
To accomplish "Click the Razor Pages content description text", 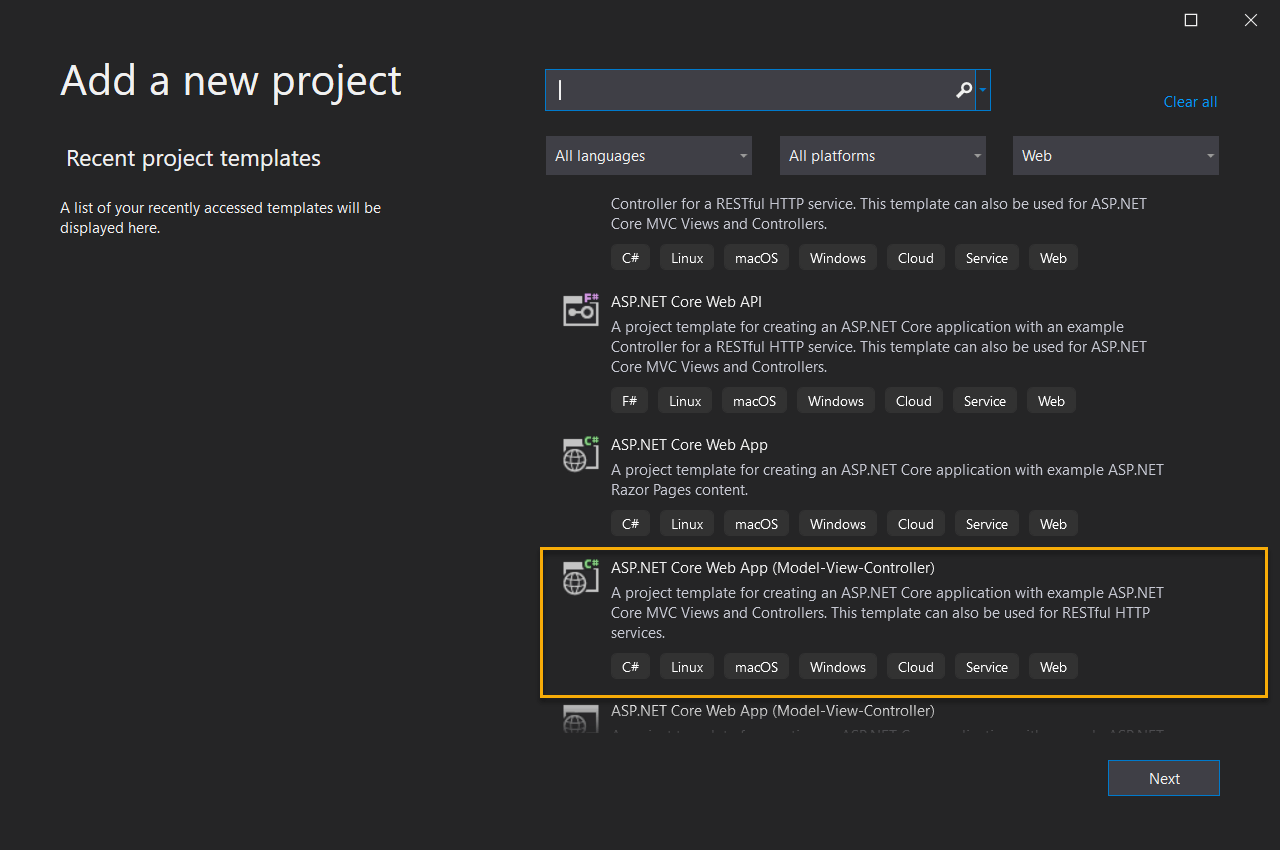I will click(x=887, y=480).
